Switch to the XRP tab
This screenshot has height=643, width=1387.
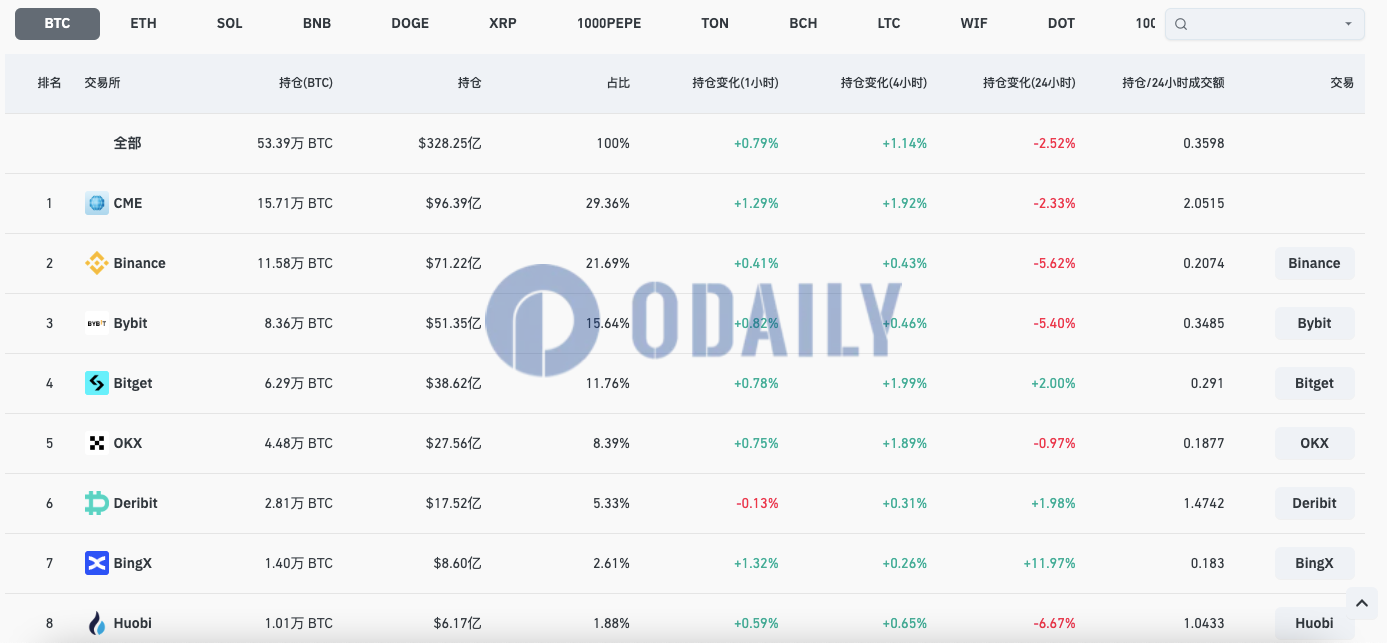pyautogui.click(x=503, y=23)
